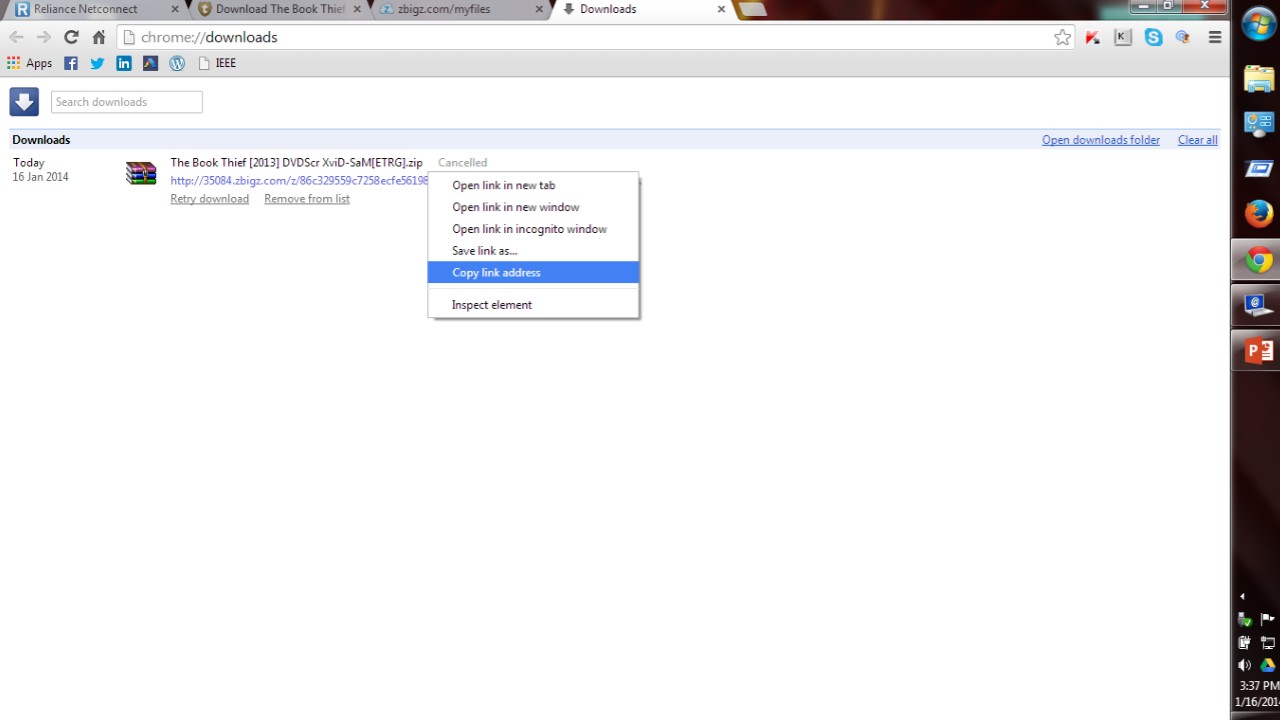Viewport: 1280px width, 720px height.
Task: Launch Firefox from the taskbar
Action: click(x=1258, y=213)
